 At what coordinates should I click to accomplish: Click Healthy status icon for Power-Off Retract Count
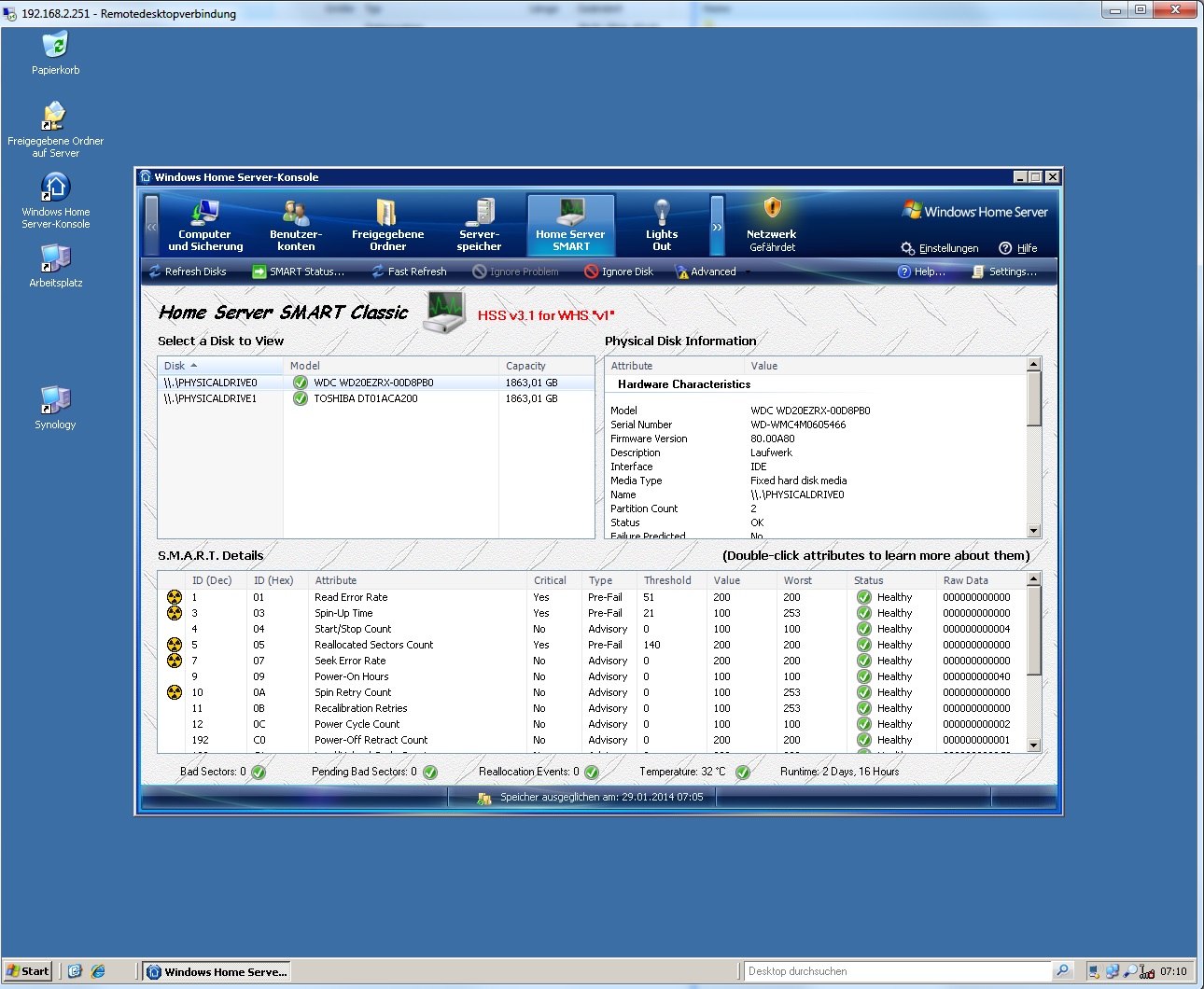864,740
